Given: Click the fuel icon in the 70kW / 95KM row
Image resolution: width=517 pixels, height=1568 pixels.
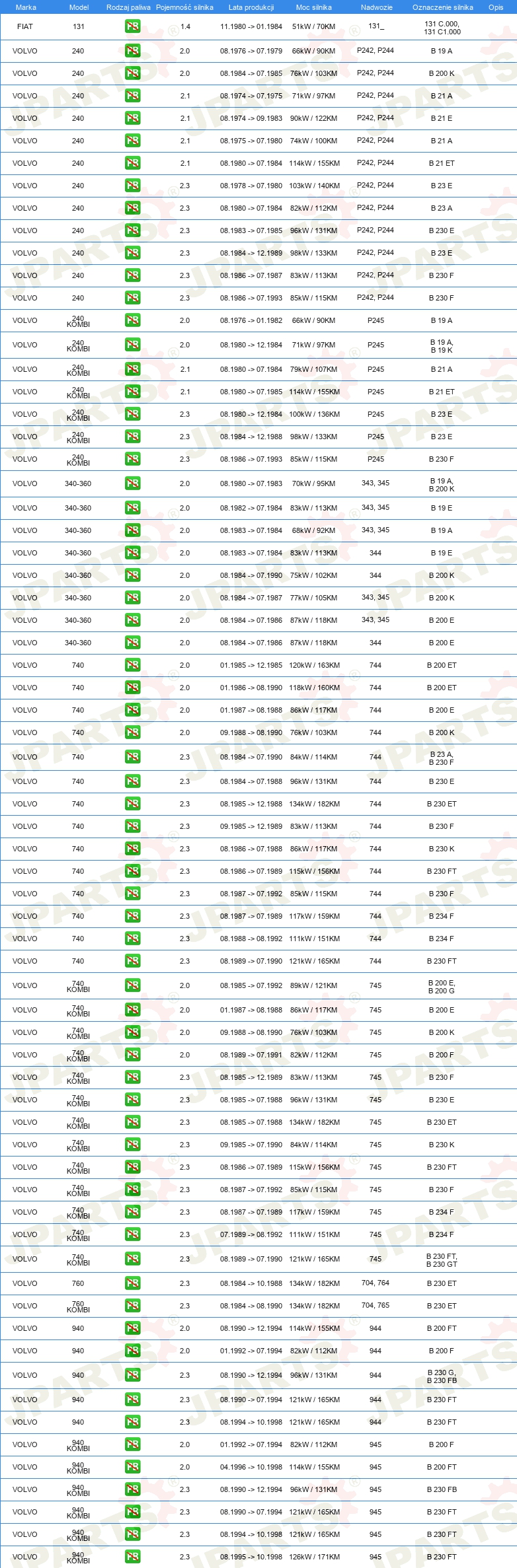Looking at the screenshot, I should coord(132,483).
